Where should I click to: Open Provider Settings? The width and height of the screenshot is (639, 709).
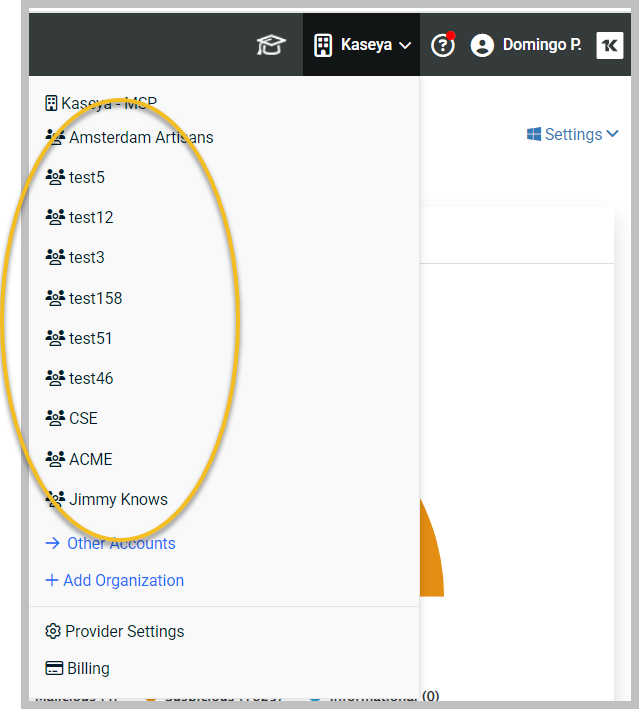124,631
